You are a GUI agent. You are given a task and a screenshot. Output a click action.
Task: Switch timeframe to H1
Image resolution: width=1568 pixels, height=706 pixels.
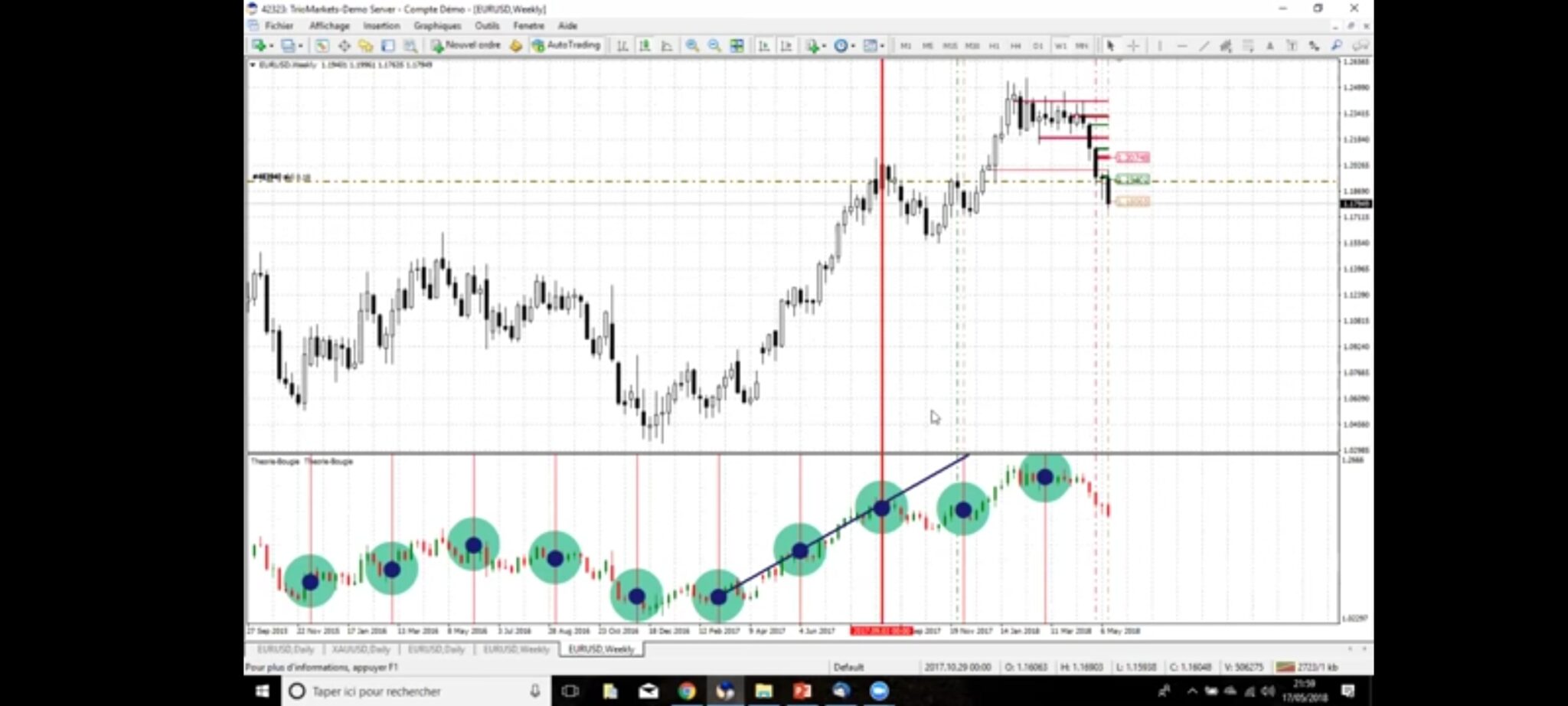(995, 46)
